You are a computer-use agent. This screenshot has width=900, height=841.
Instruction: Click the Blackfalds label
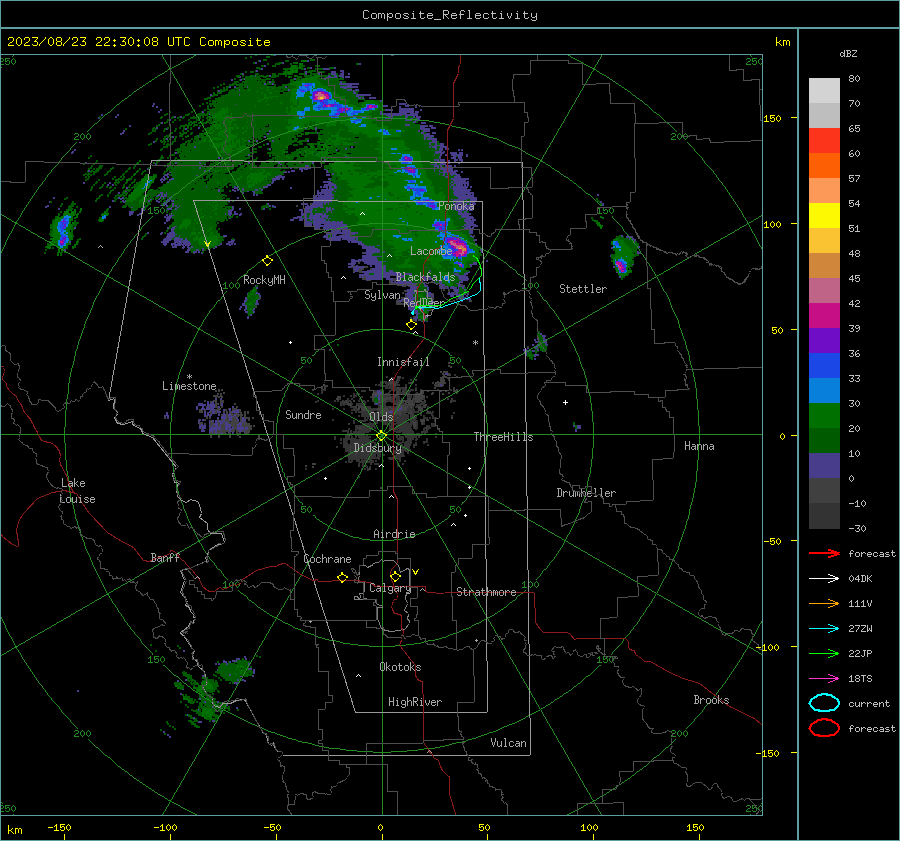pyautogui.click(x=425, y=277)
